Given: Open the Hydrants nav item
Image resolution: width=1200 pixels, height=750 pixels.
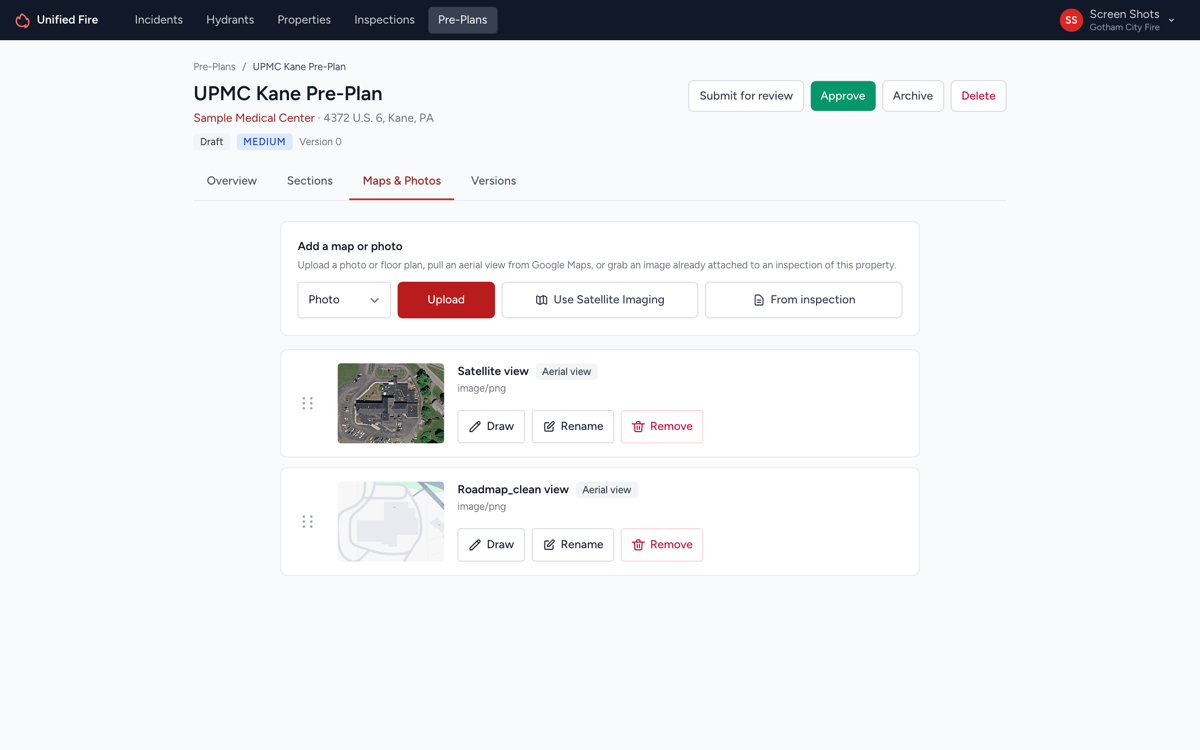Looking at the screenshot, I should (230, 20).
